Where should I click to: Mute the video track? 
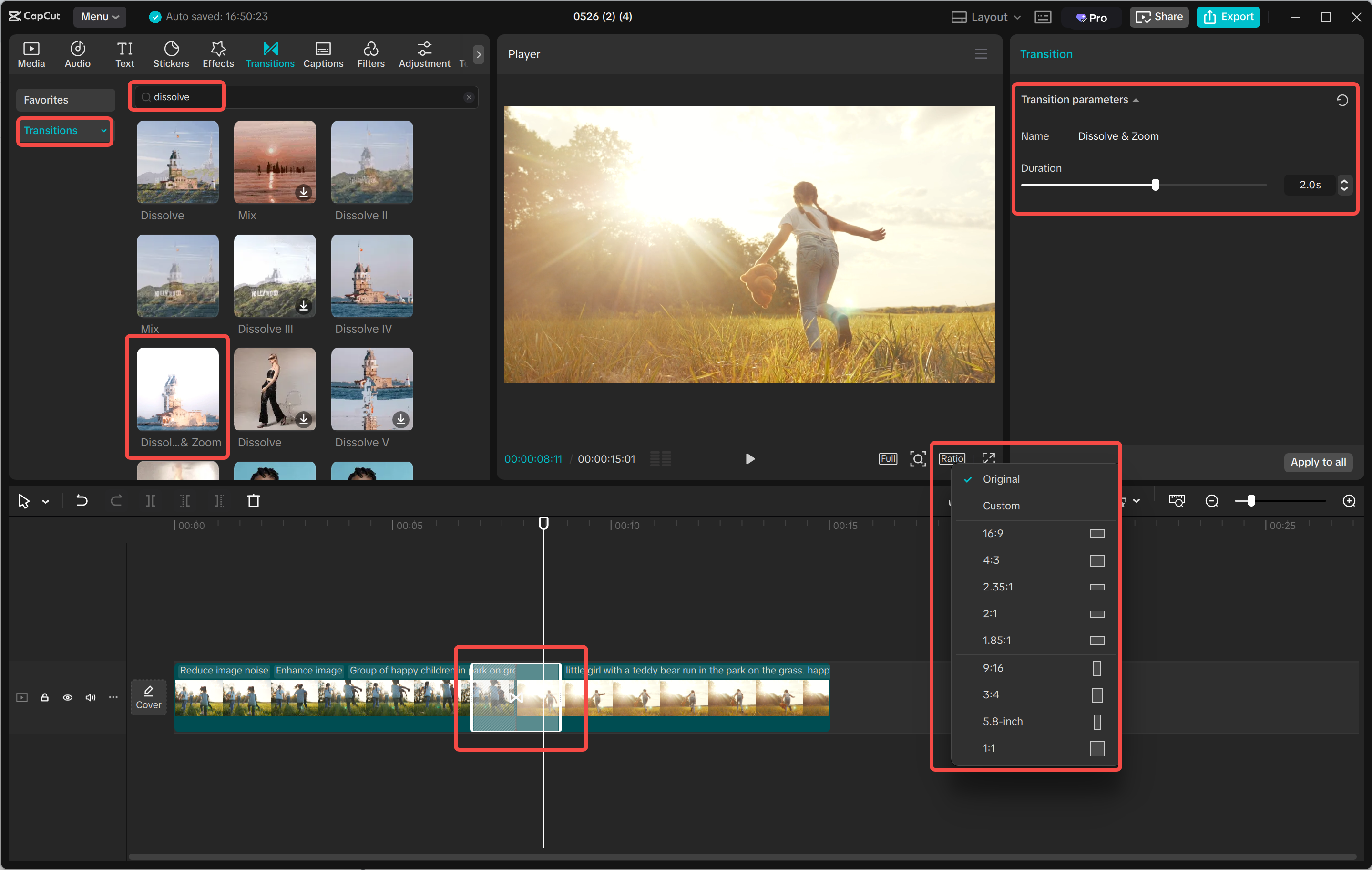tap(90, 697)
